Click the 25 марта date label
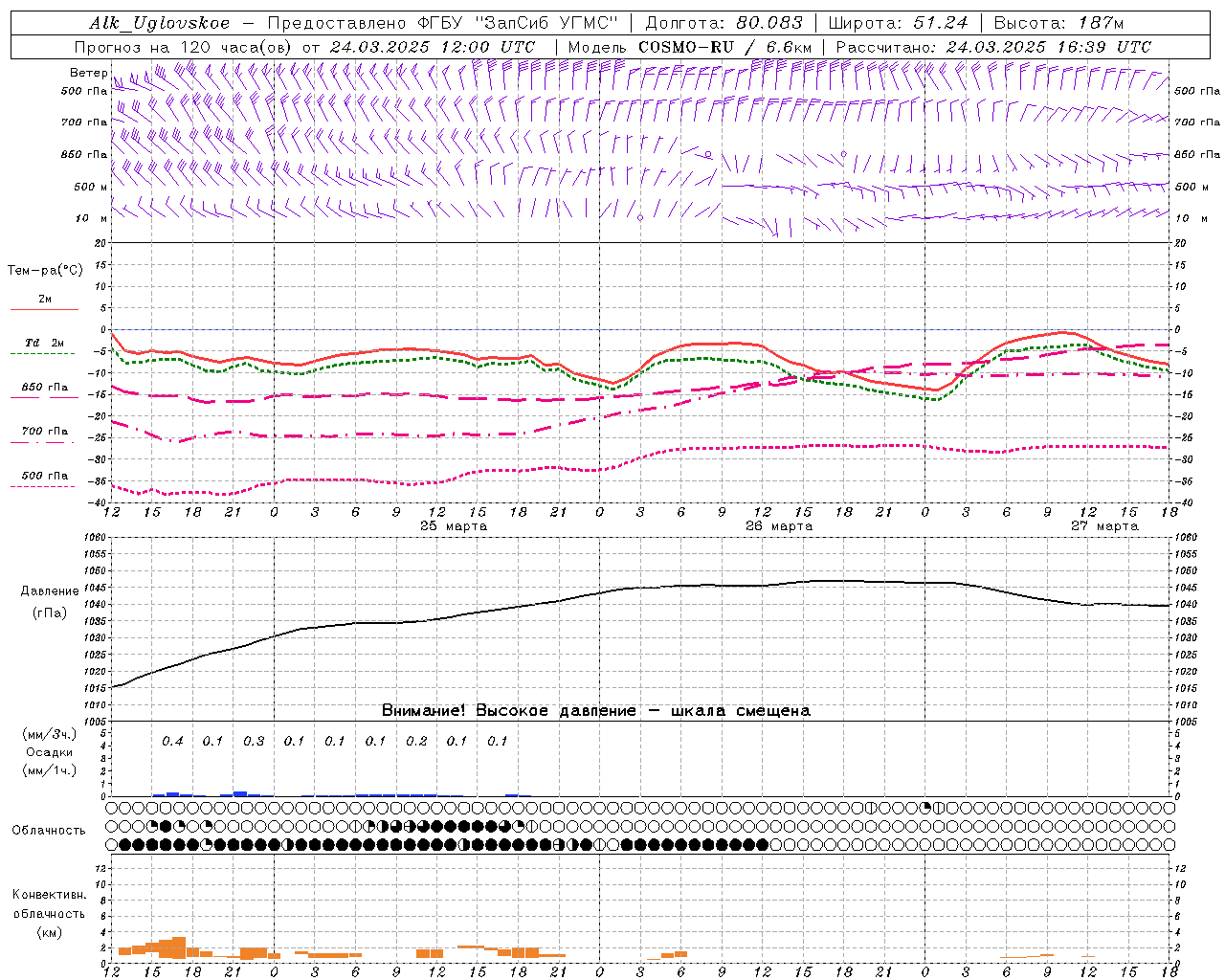 pos(454,526)
